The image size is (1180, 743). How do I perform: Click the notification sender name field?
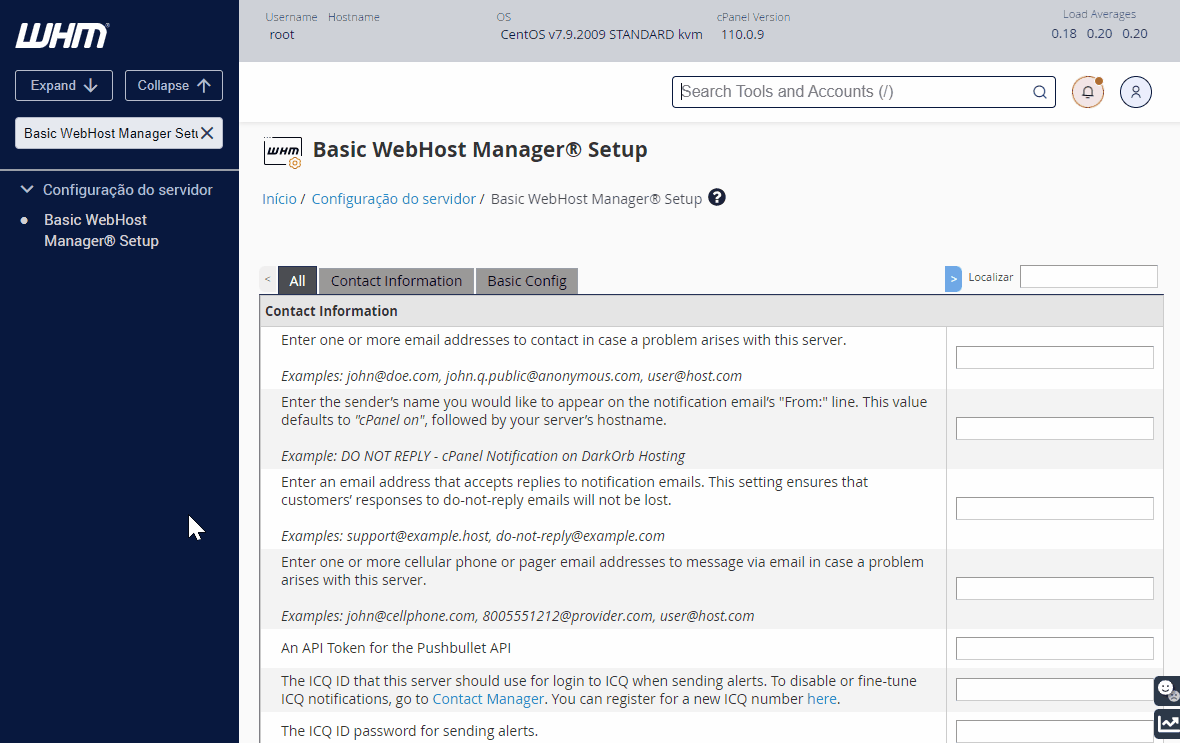[1054, 428]
